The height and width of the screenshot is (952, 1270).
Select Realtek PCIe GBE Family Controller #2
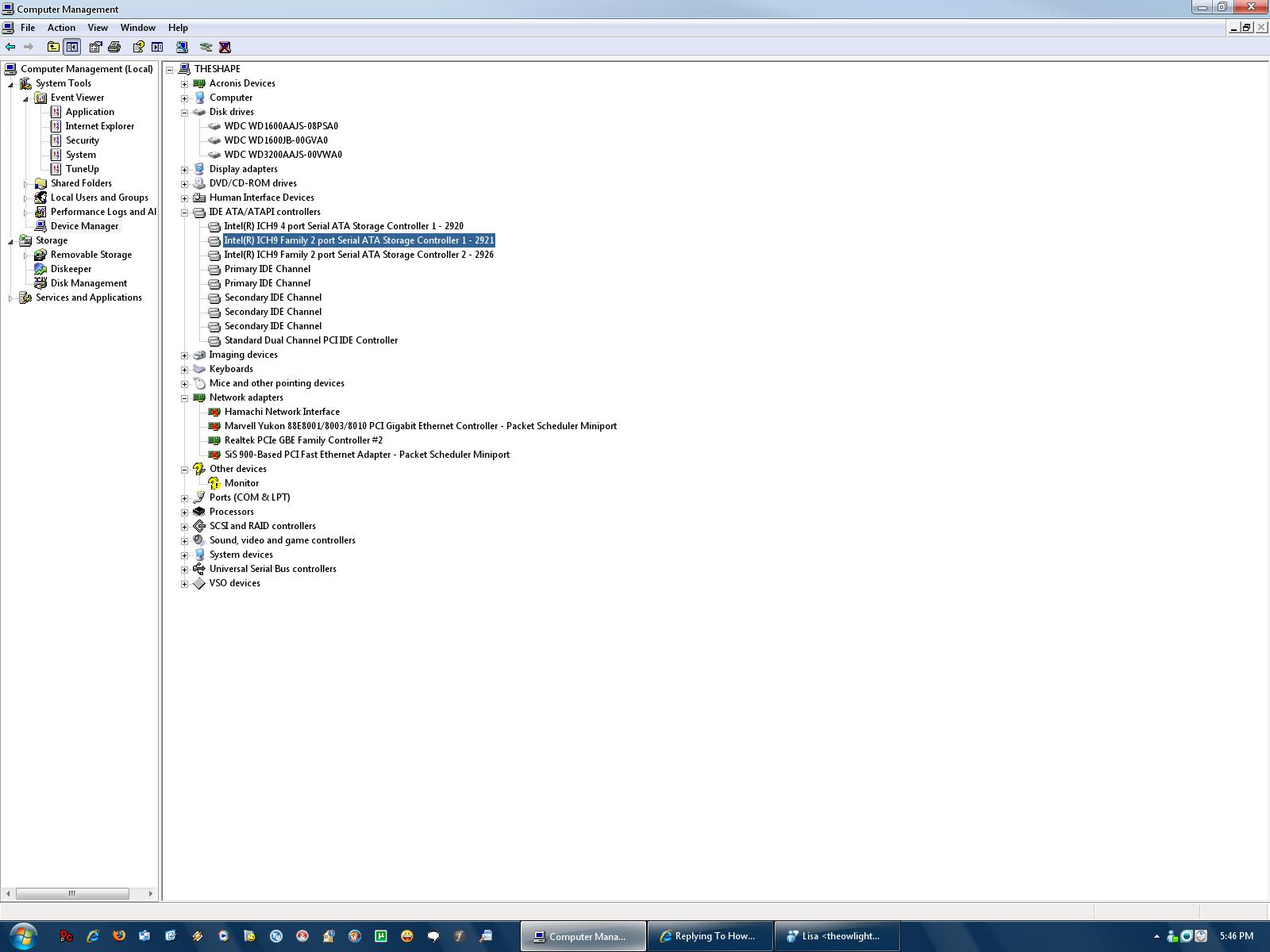pyautogui.click(x=303, y=440)
